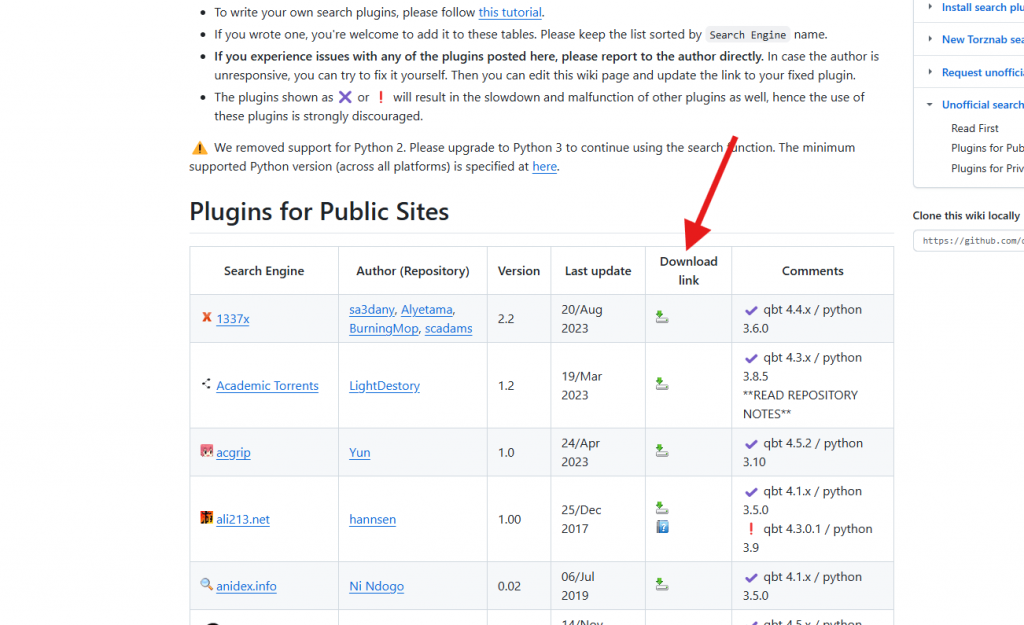Click the 'Author (Repository)' column header
Screen dimensions: 1024x625
(x=413, y=270)
